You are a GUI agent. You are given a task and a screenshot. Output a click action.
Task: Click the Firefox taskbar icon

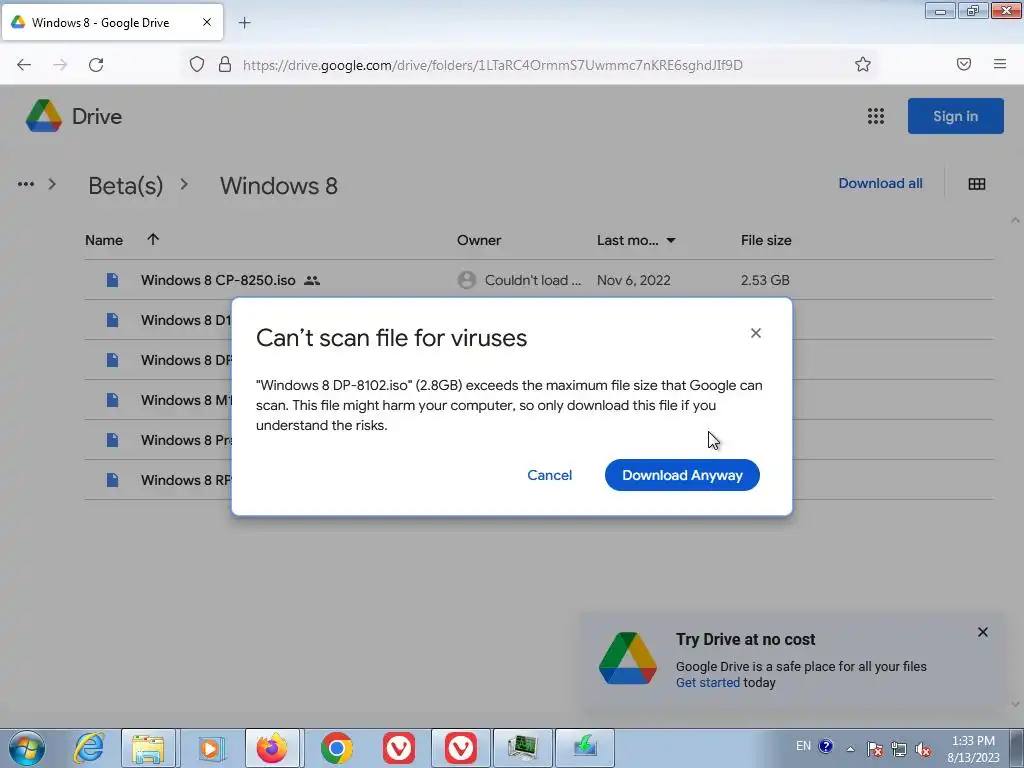pyautogui.click(x=272, y=748)
